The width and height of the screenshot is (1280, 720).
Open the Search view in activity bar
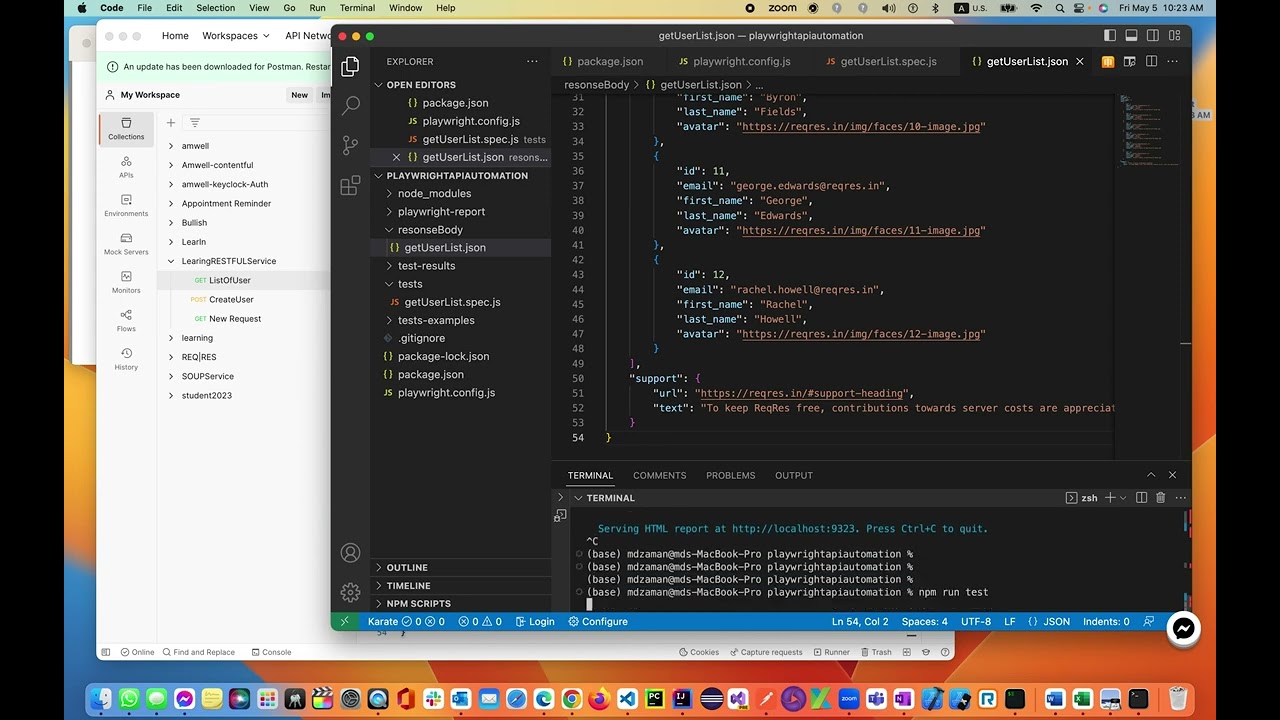pyautogui.click(x=350, y=105)
